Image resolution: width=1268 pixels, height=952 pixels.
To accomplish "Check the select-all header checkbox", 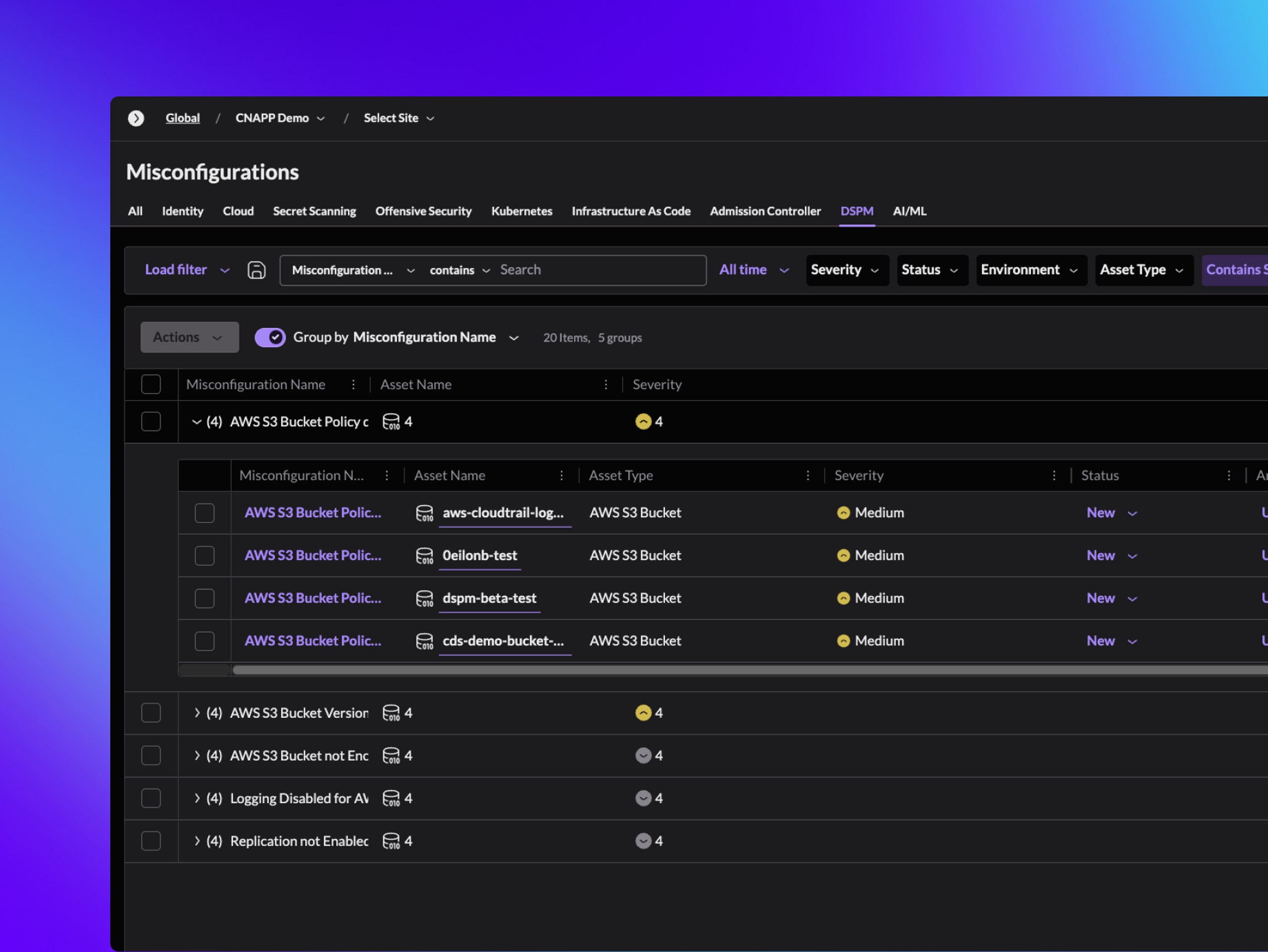I will tap(151, 384).
